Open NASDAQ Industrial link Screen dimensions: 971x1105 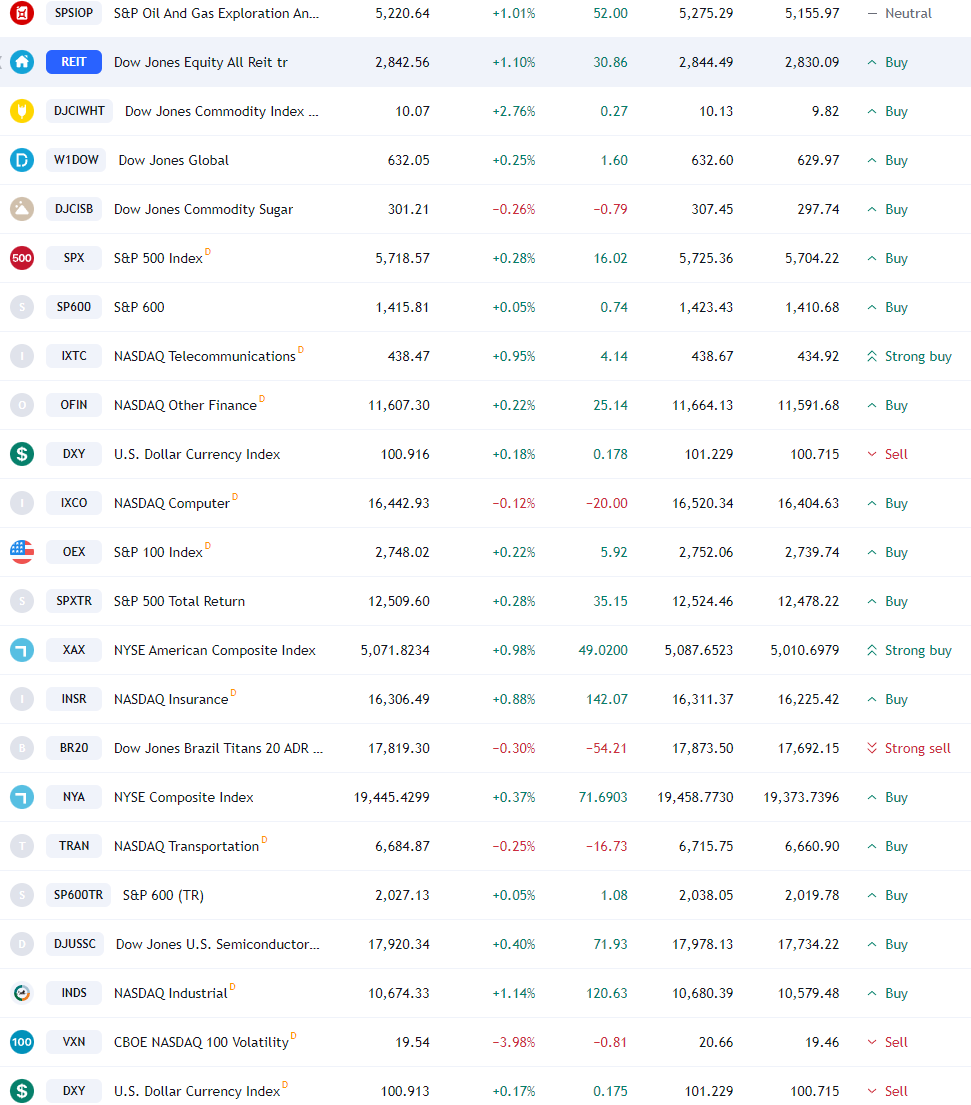tap(171, 993)
